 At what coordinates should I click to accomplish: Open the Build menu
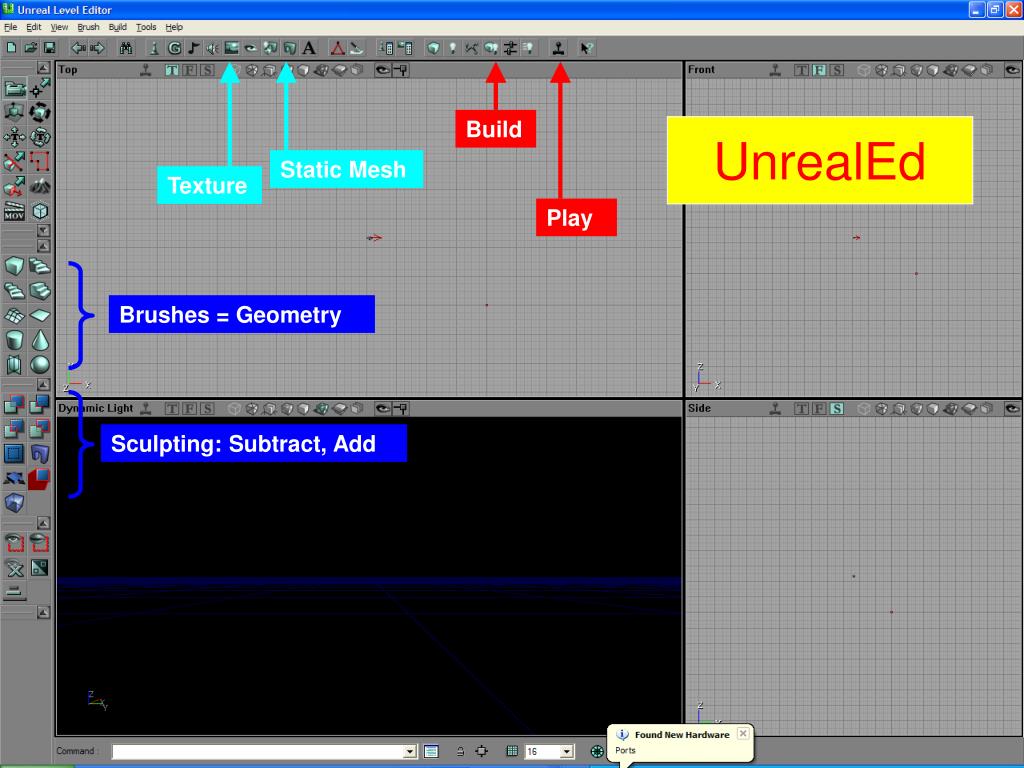click(118, 27)
